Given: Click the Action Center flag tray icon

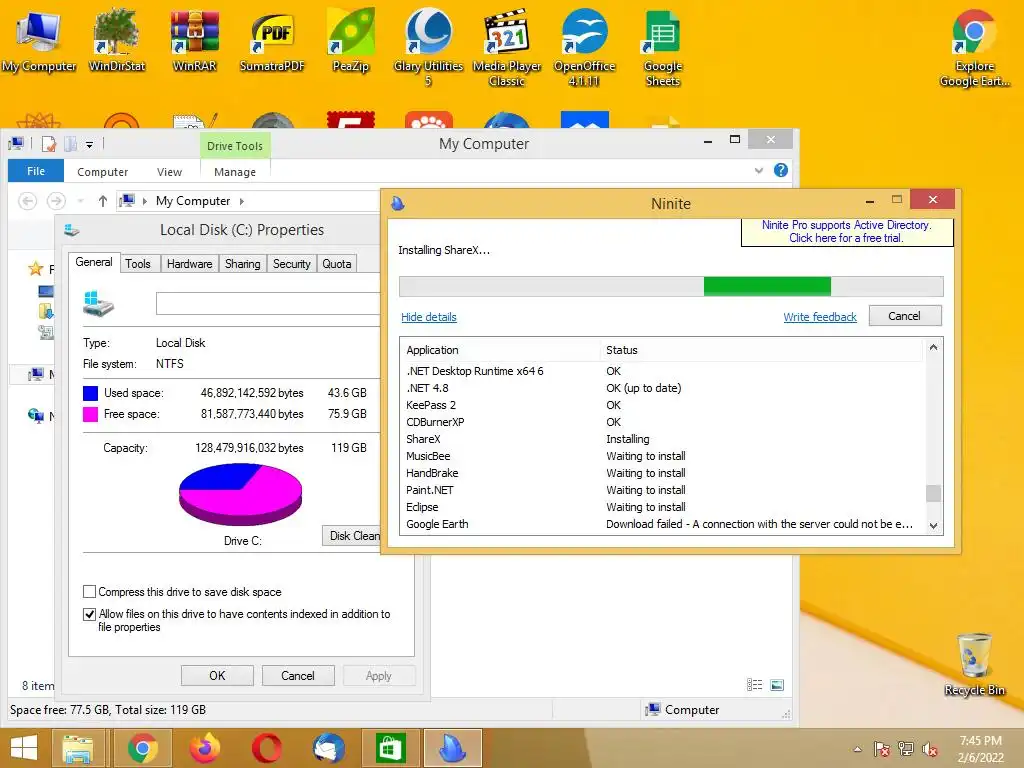Looking at the screenshot, I should click(x=882, y=749).
